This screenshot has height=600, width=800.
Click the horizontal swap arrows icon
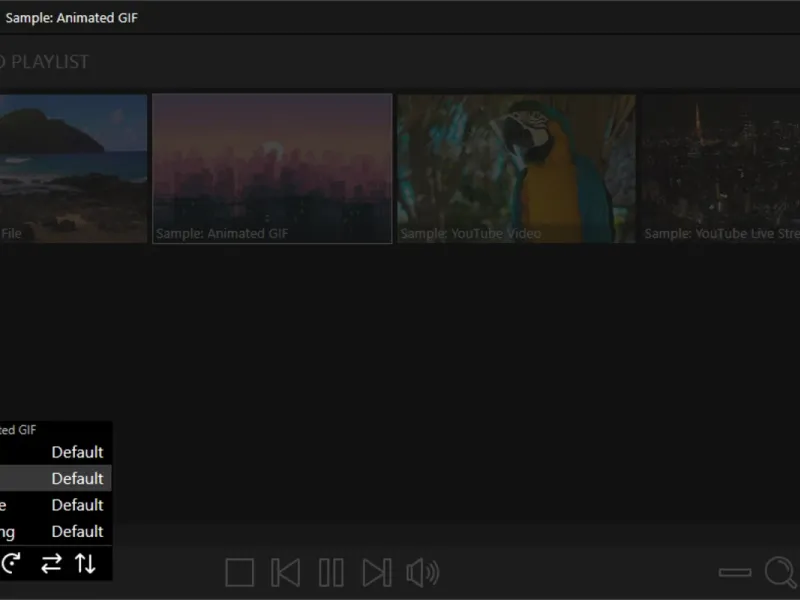pyautogui.click(x=51, y=563)
